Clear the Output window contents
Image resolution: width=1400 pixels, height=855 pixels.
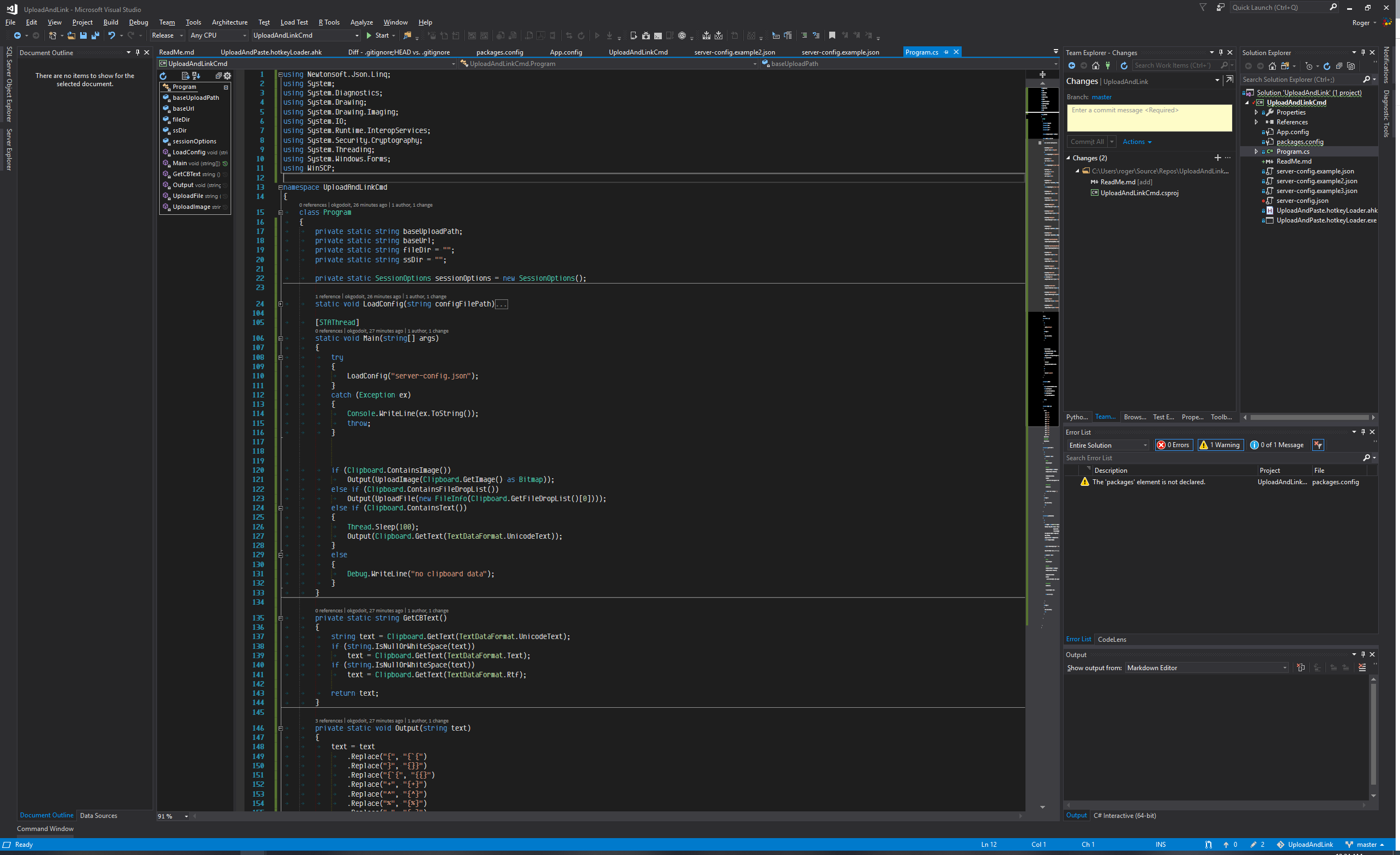(1362, 667)
